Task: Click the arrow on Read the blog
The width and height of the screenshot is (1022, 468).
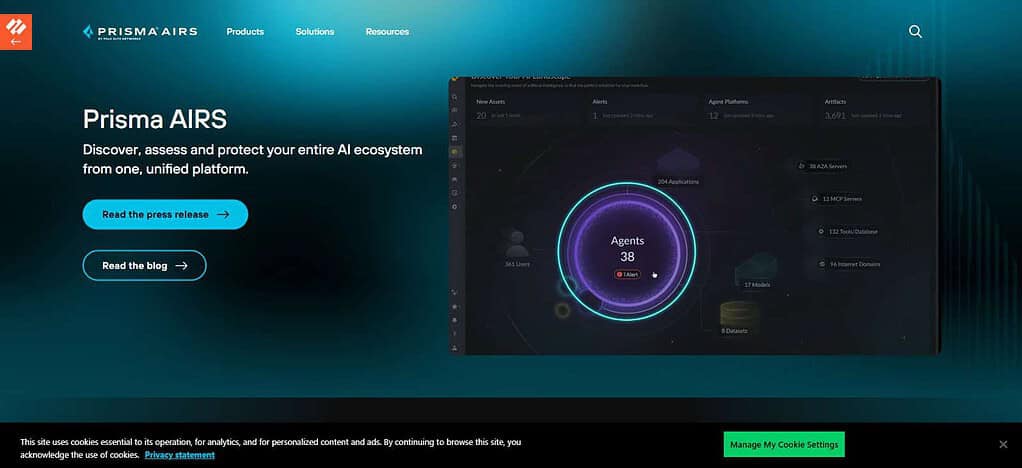Action: (181, 265)
